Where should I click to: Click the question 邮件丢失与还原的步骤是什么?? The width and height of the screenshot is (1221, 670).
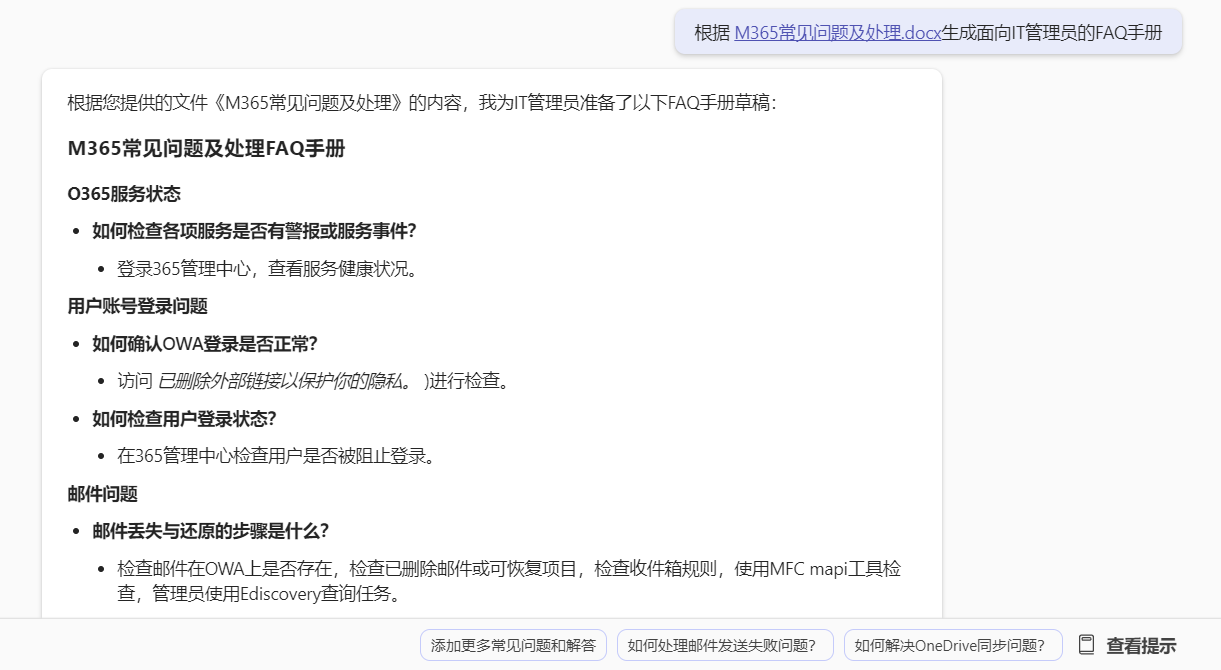211,531
